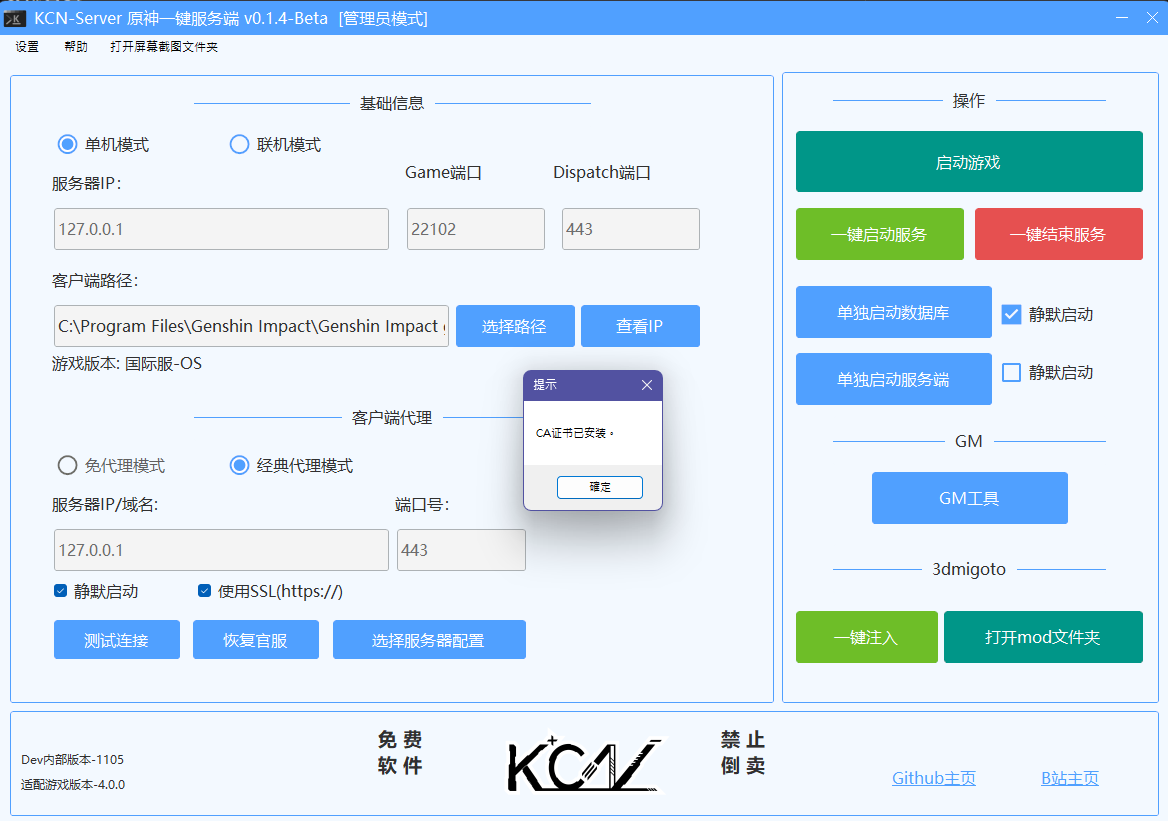Open the Github主页 link
Viewport: 1168px width, 821px height.
(x=932, y=778)
